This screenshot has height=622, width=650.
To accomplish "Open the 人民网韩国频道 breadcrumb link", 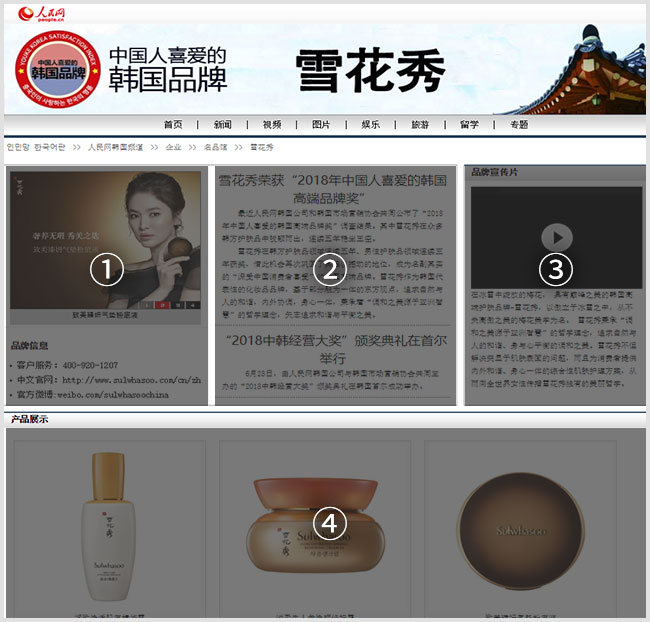I will tap(115, 147).
